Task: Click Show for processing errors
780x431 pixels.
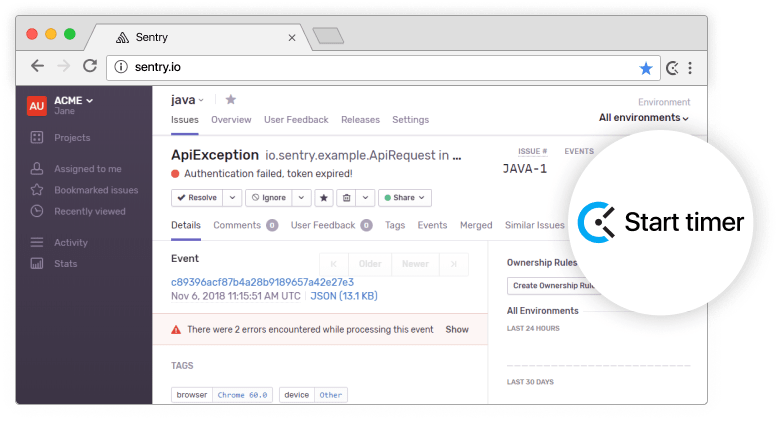Action: (457, 329)
